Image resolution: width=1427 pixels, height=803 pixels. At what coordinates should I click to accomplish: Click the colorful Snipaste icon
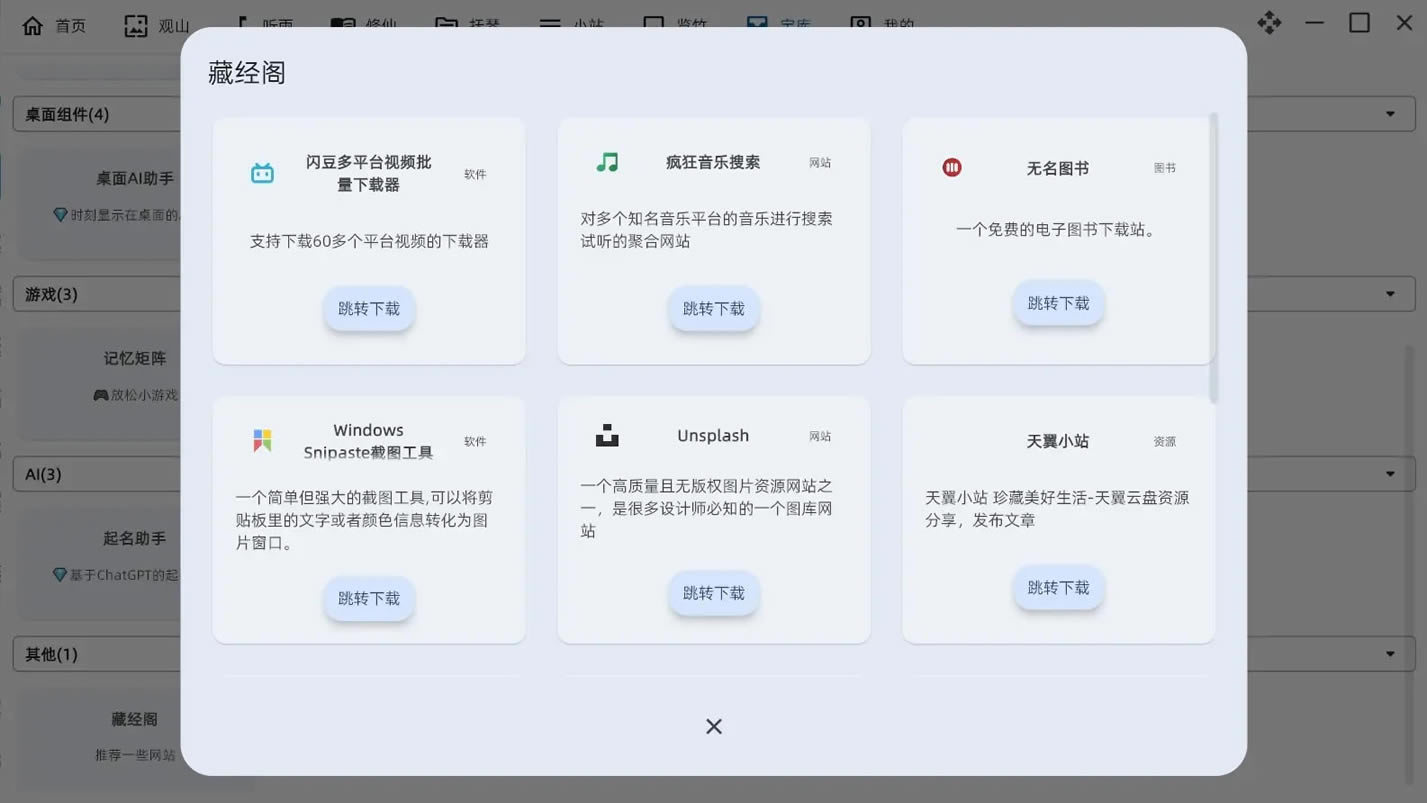coord(262,441)
